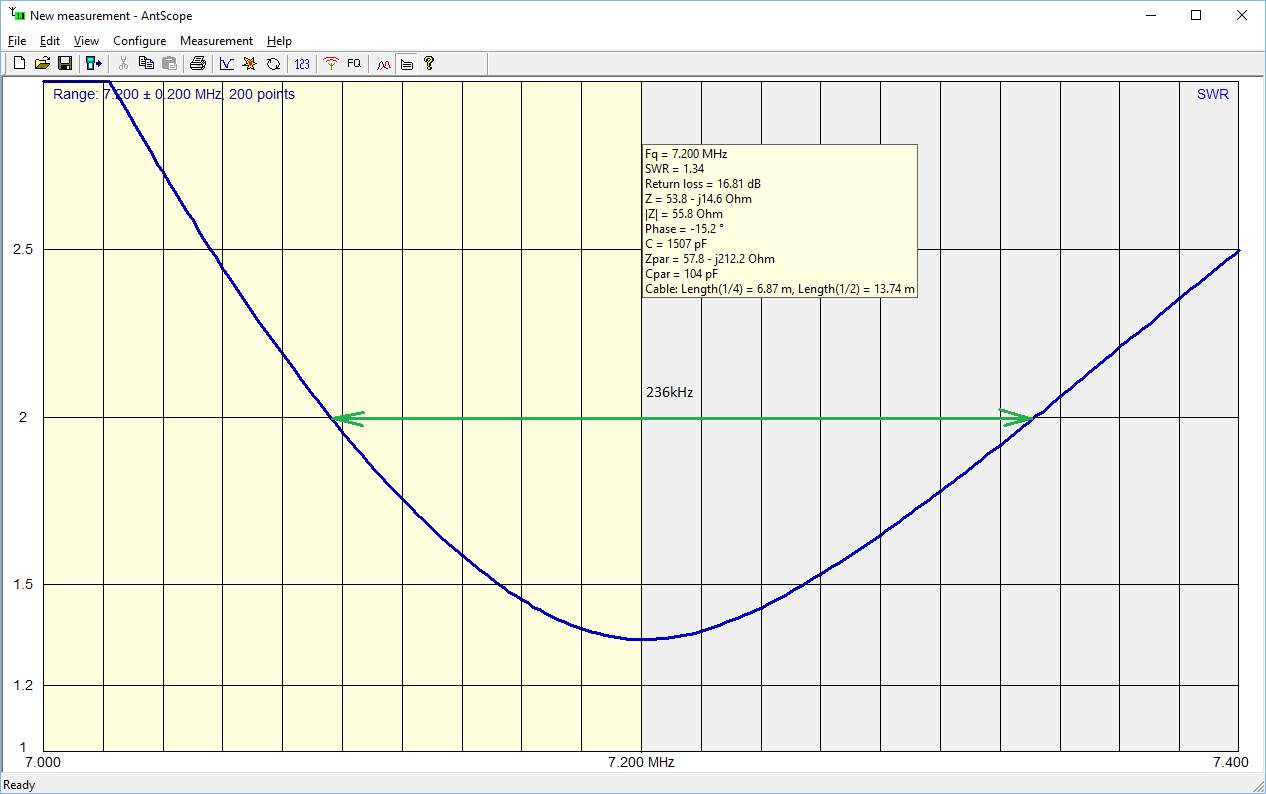Screen dimensions: 1266x794
Task: Click the blue 123 numbers icon
Action: point(302,64)
